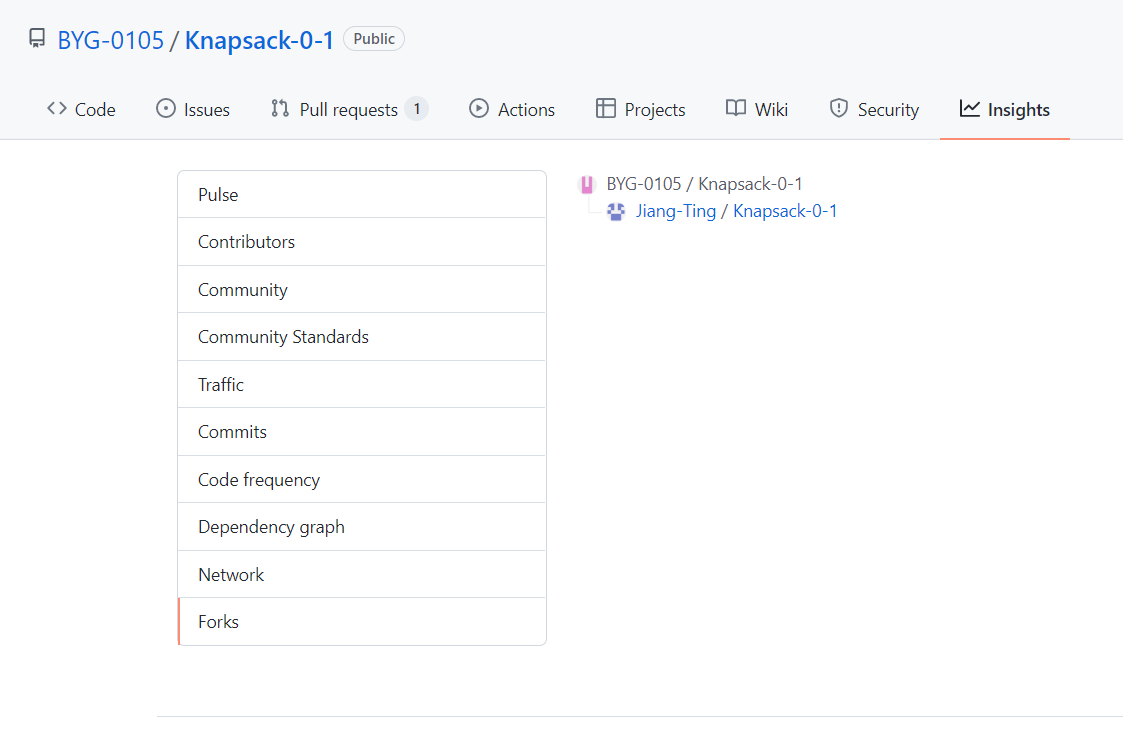Viewport: 1123px width, 731px height.
Task: Open Contributors in the Insights sidebar
Action: (362, 242)
